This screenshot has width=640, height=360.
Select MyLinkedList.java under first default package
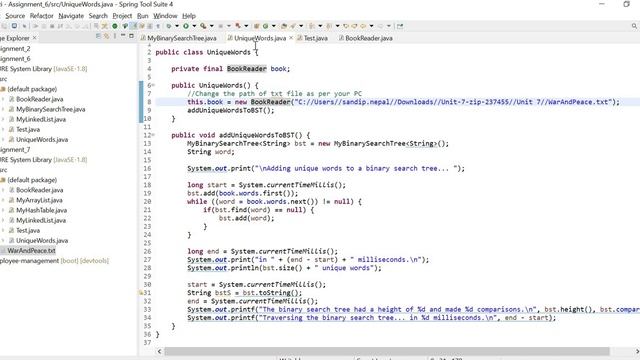pyautogui.click(x=41, y=119)
